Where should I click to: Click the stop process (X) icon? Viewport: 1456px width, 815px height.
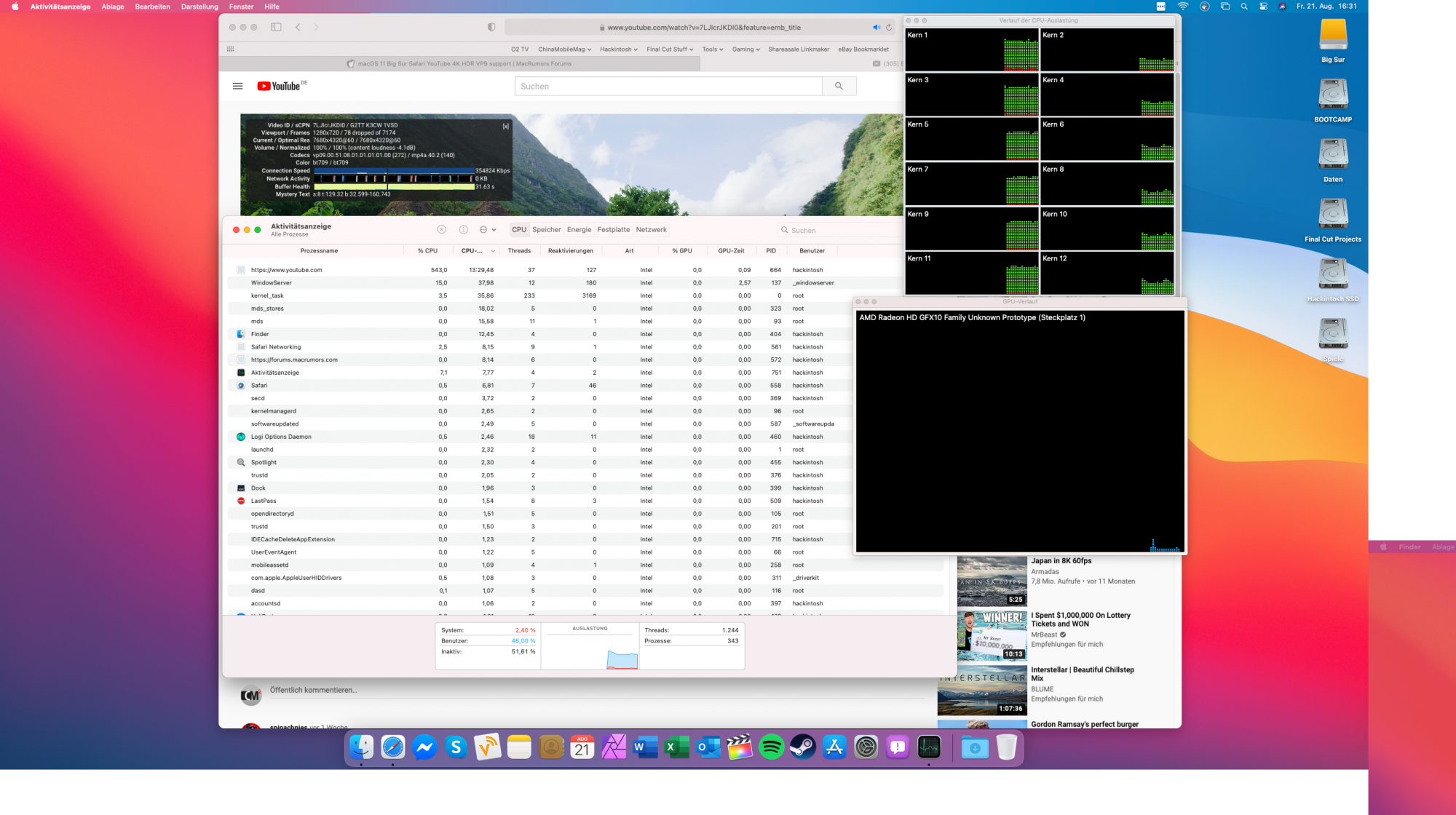click(x=441, y=229)
